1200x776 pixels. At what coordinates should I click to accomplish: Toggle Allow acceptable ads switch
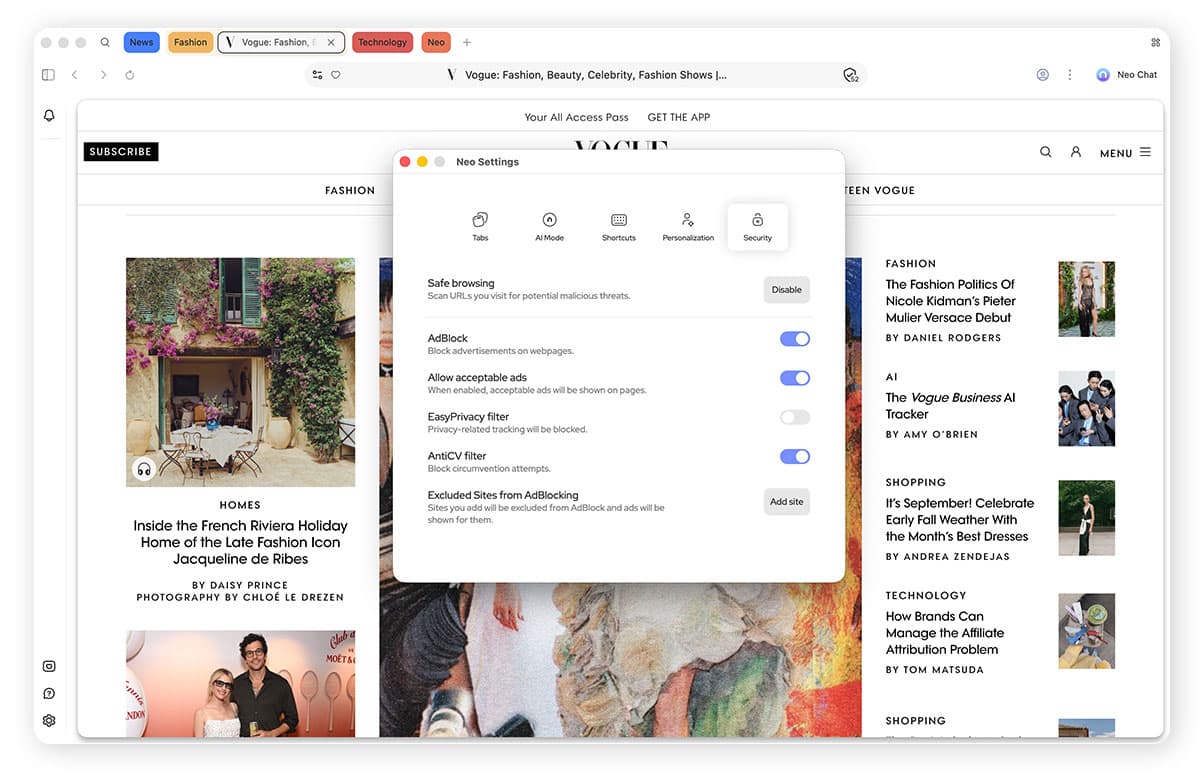[x=795, y=378]
